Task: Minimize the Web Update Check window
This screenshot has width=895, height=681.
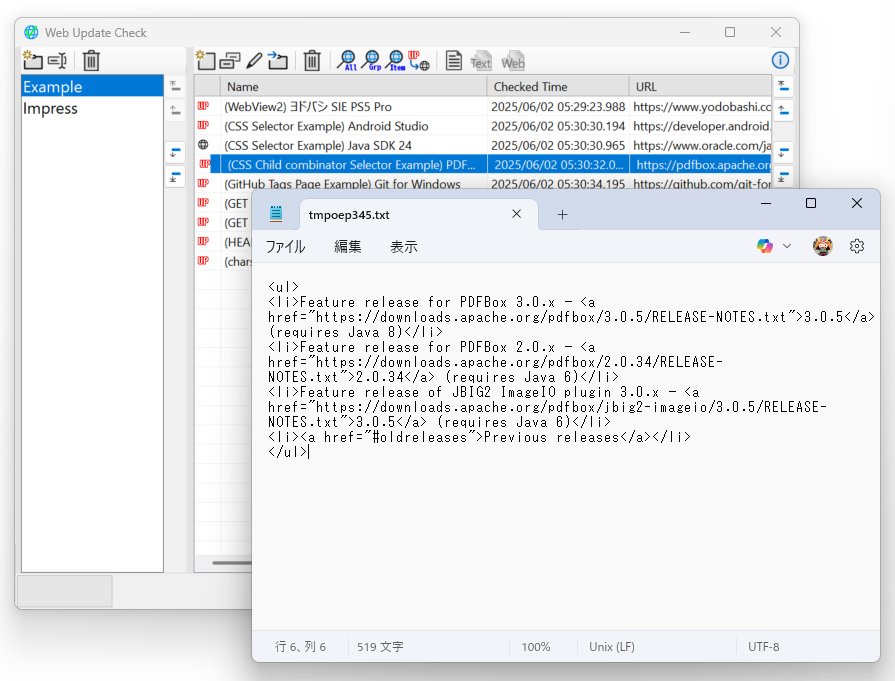Action: tap(685, 33)
